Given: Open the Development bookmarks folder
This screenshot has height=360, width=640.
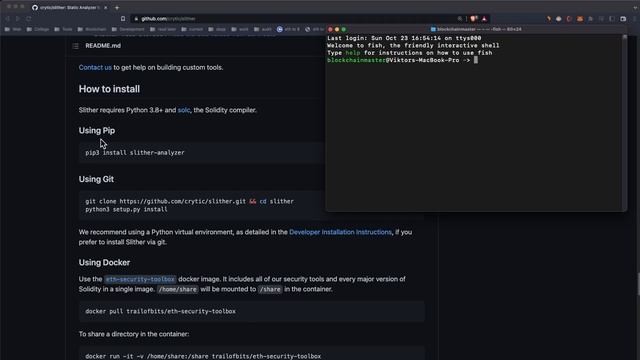Looking at the screenshot, I should [128, 29].
